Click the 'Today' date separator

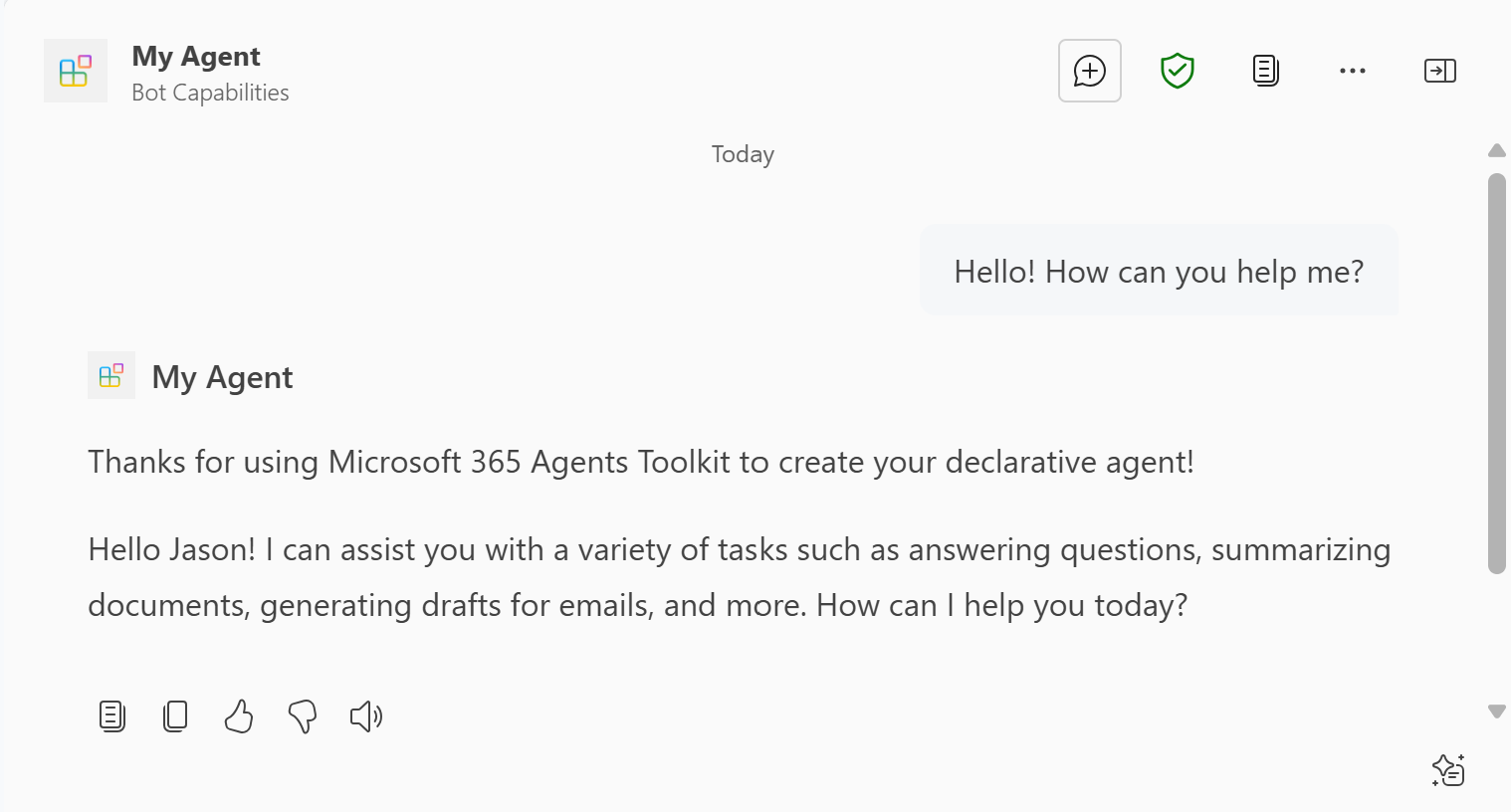(742, 154)
